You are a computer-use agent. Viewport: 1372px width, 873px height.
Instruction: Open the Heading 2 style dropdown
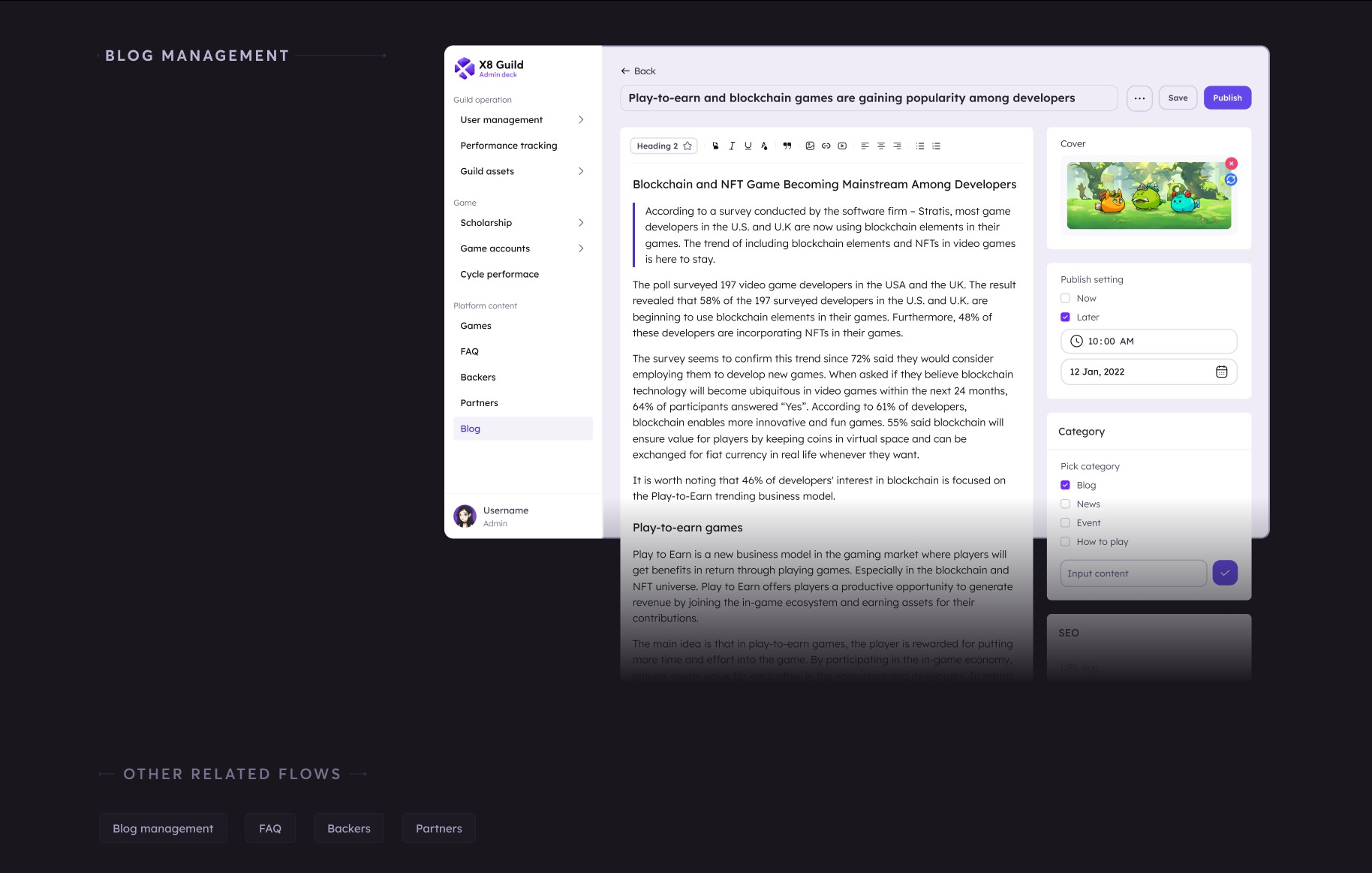[662, 146]
